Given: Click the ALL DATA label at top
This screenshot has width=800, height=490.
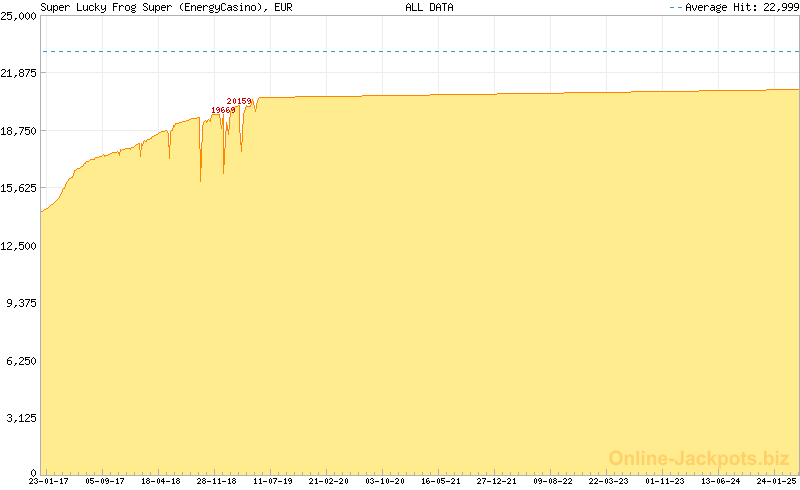Looking at the screenshot, I should point(429,7).
